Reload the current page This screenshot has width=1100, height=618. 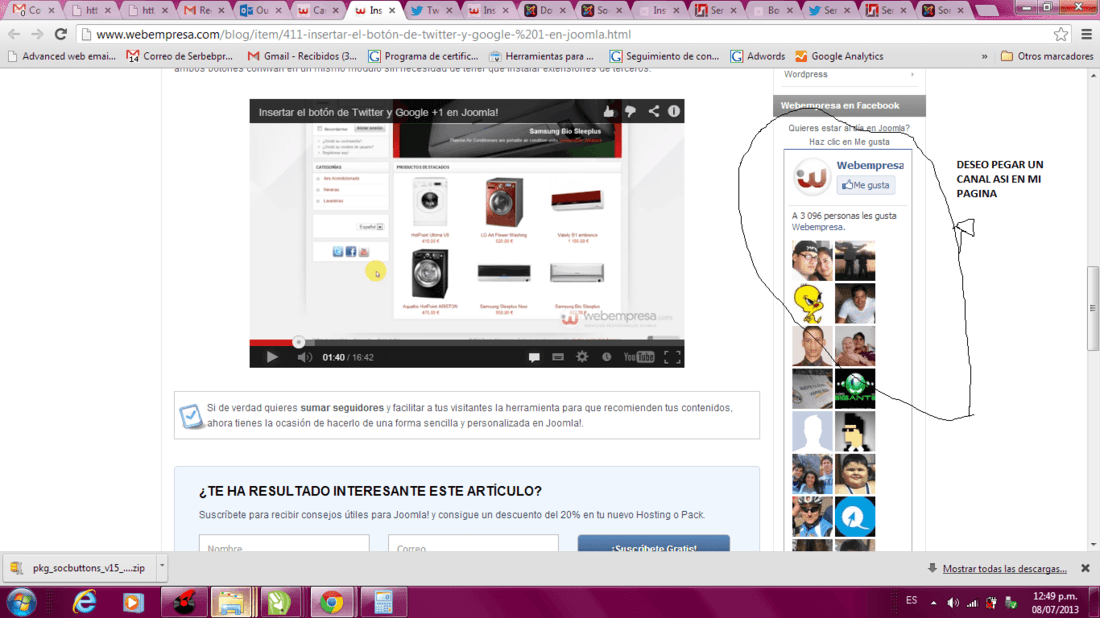[61, 34]
